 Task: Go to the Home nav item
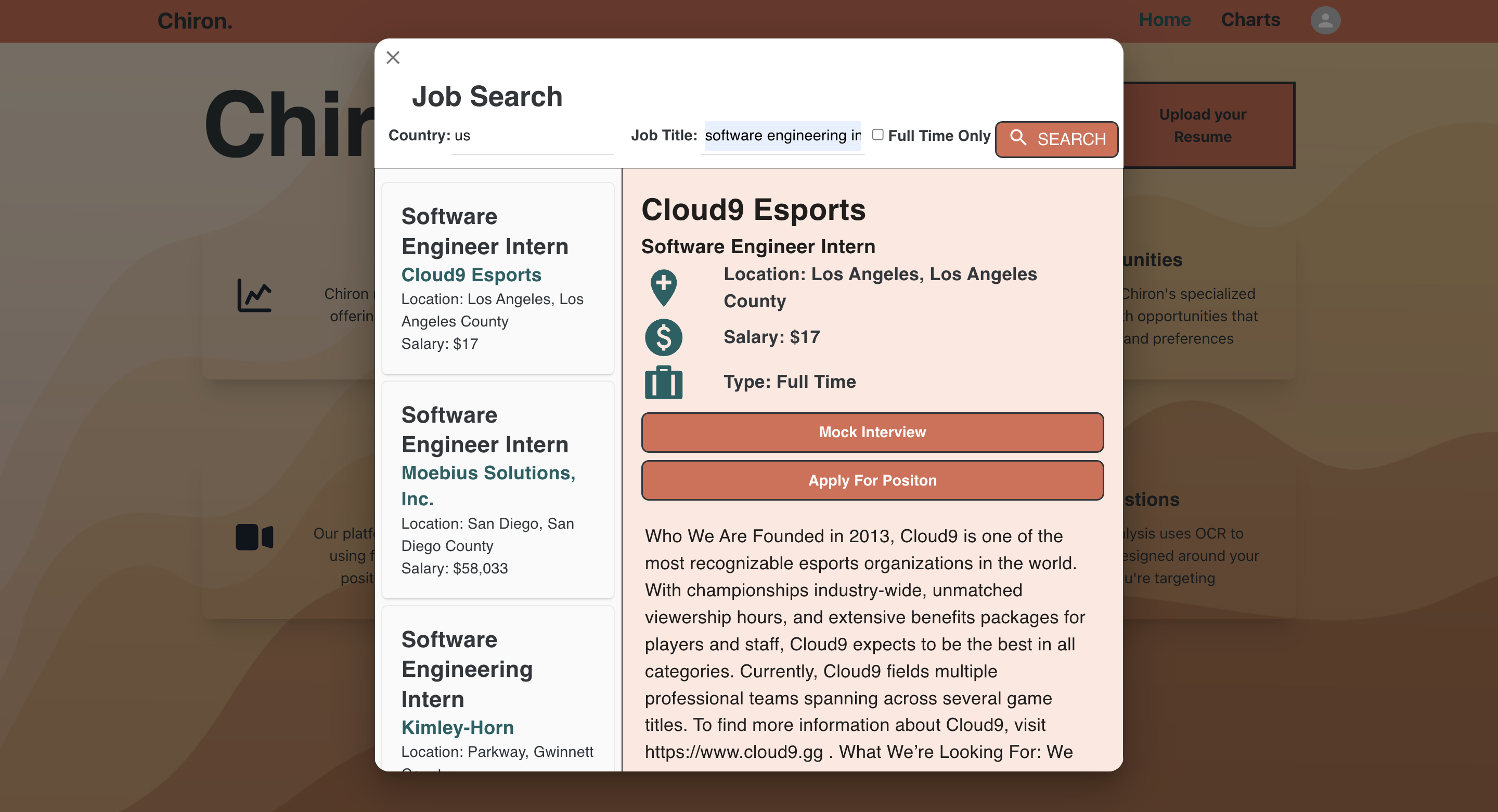pyautogui.click(x=1164, y=20)
